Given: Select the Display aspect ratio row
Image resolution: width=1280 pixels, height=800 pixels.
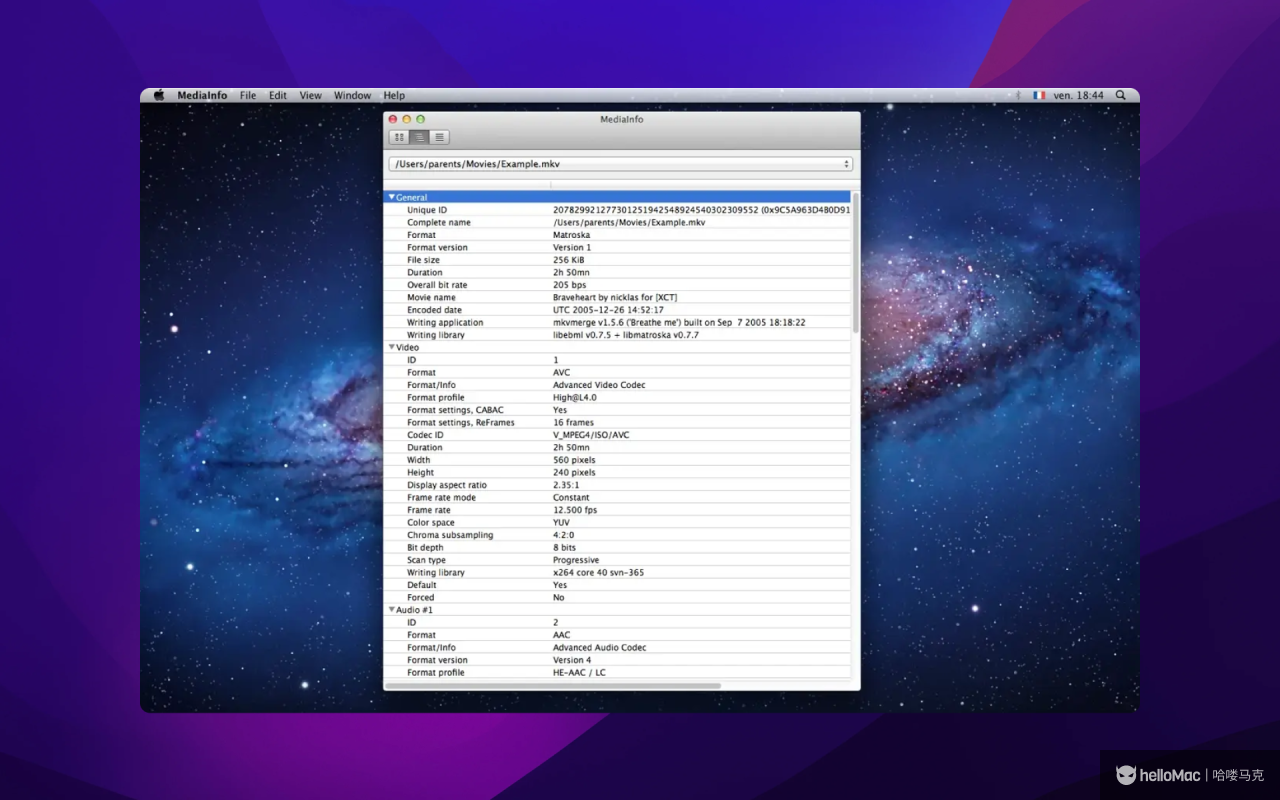Looking at the screenshot, I should tap(618, 485).
